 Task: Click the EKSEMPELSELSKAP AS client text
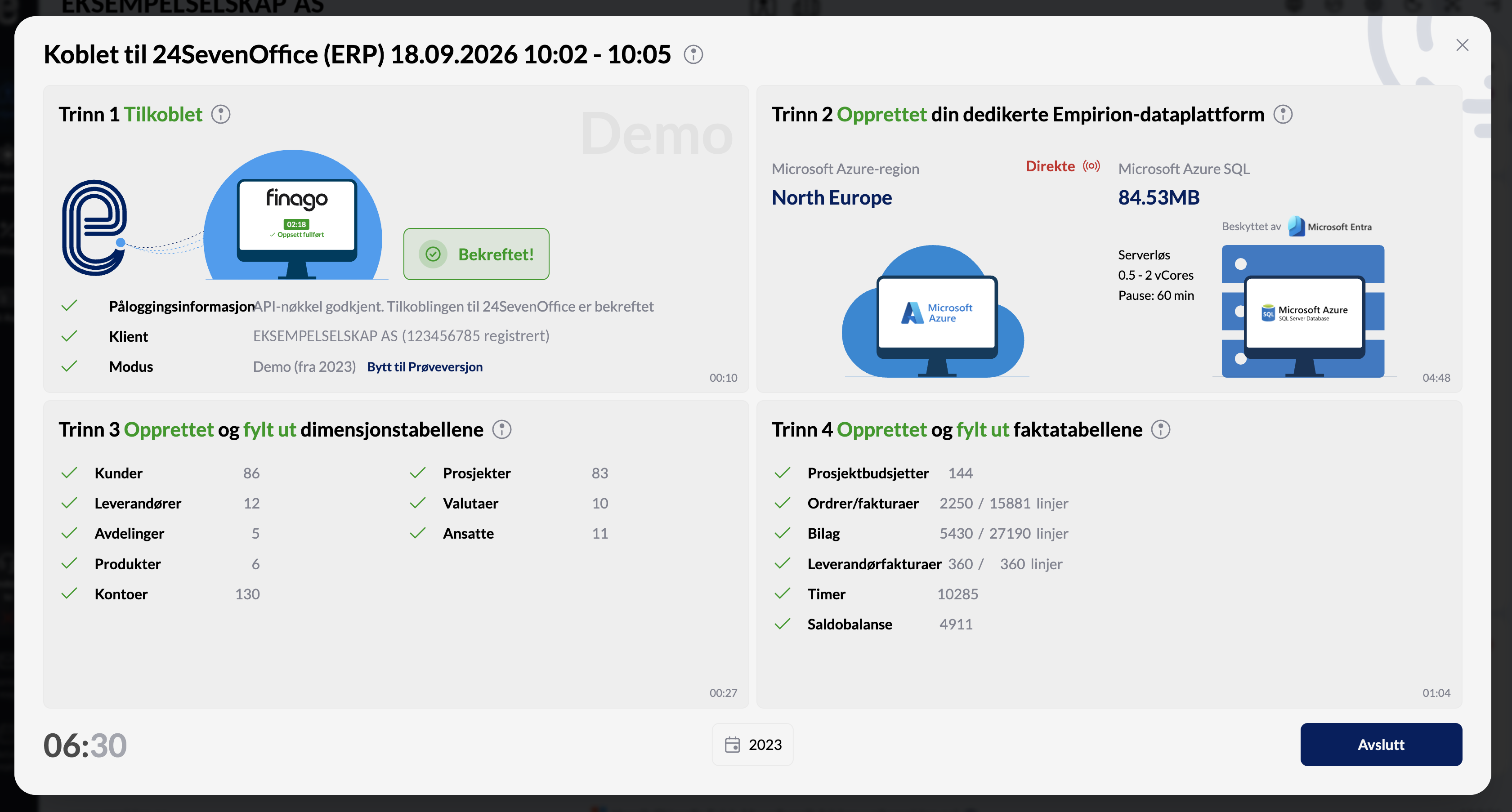pos(401,336)
